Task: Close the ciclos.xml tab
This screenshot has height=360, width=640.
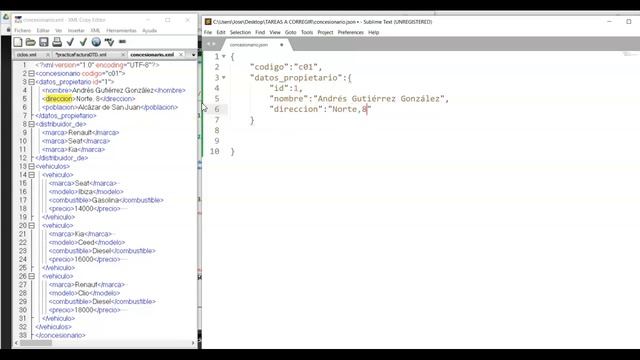Action: [x=47, y=55]
